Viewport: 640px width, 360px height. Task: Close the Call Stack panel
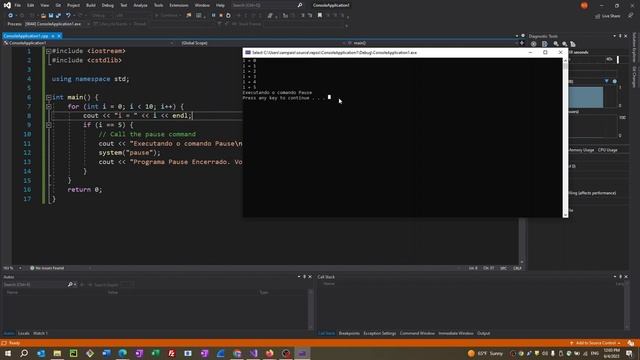626,277
